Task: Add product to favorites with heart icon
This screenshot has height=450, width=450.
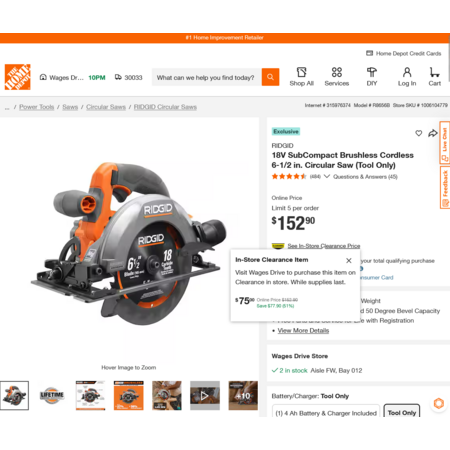Action: (419, 133)
